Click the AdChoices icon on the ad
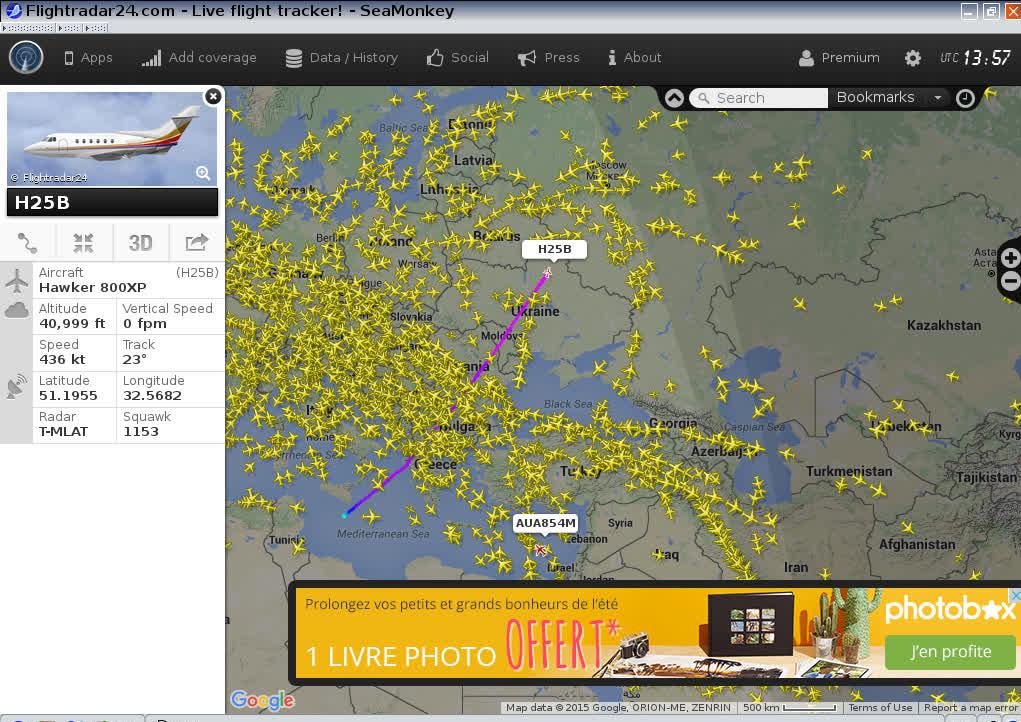Image resolution: width=1021 pixels, height=722 pixels. [1014, 594]
